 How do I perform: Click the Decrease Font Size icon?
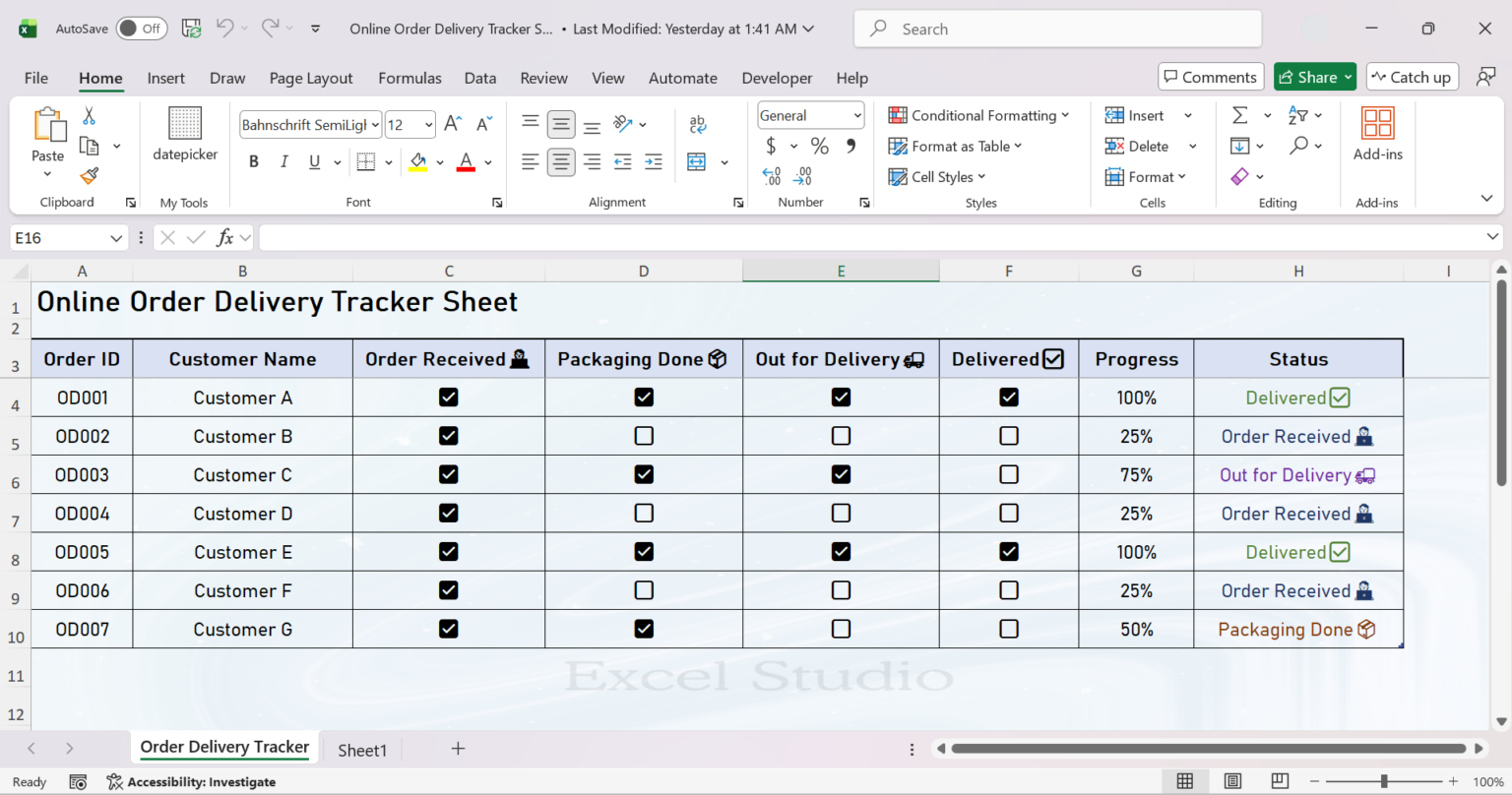coord(484,124)
